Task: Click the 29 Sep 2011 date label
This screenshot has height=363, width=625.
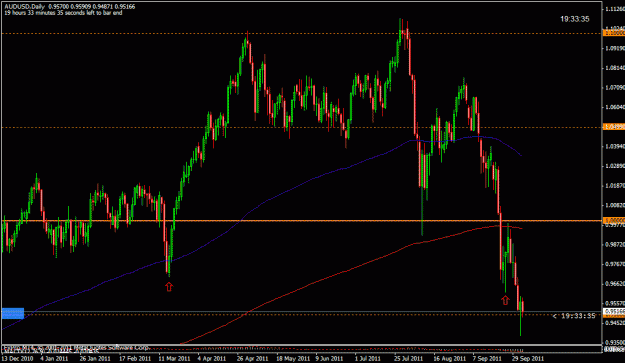Action: (x=528, y=359)
